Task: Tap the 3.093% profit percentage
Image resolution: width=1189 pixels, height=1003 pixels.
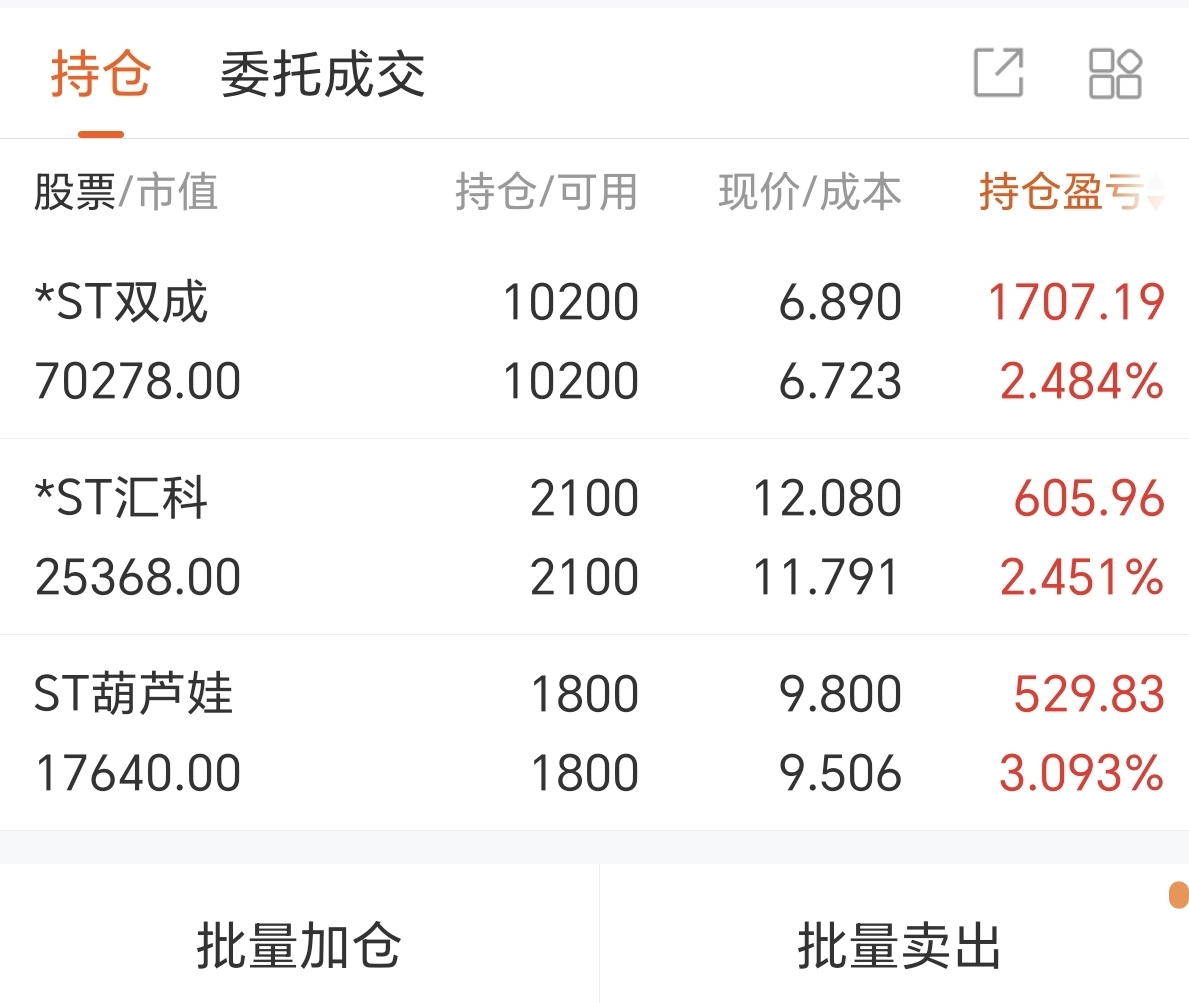Action: click(1081, 773)
